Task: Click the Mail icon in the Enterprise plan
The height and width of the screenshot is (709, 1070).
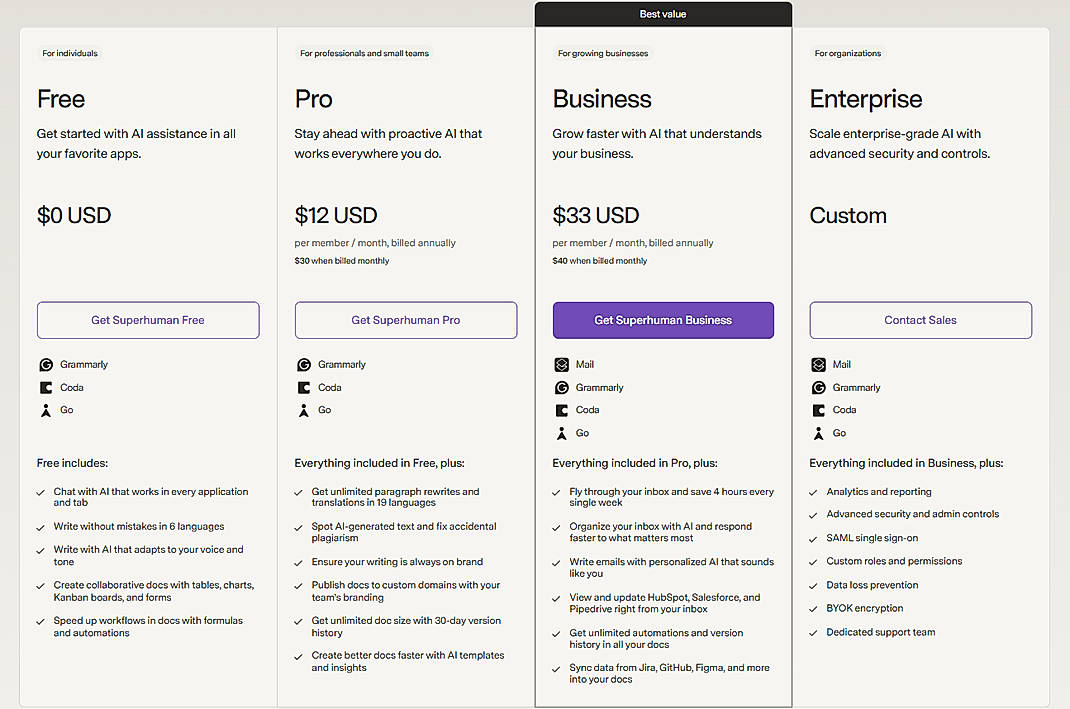Action: click(x=818, y=365)
